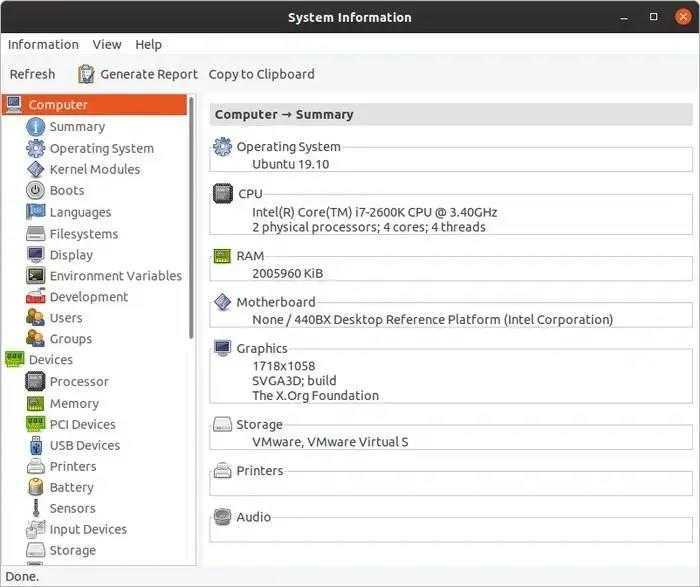Click the Generate Report clipboard icon

click(86, 74)
